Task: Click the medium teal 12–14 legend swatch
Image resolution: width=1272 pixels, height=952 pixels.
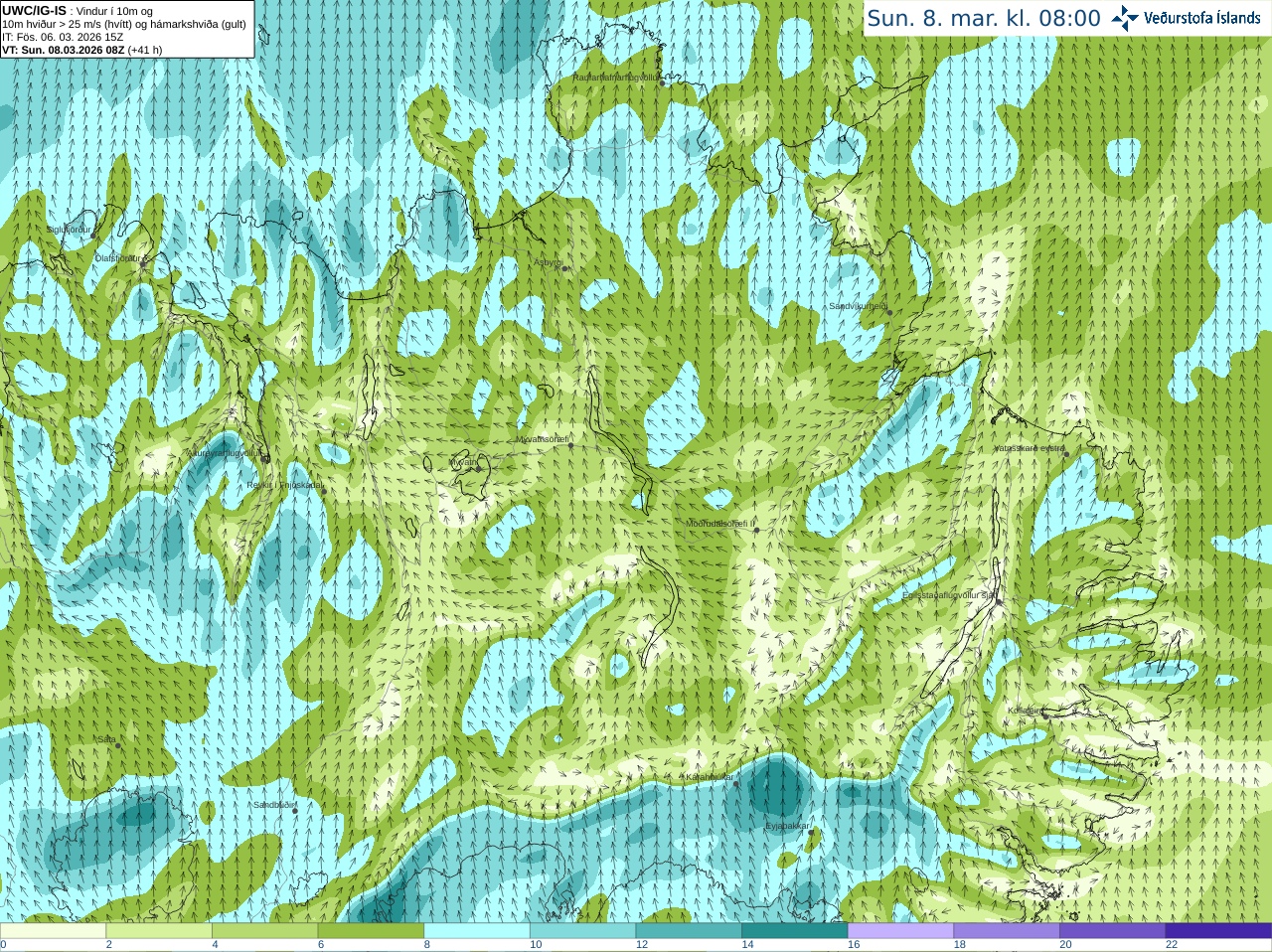Action: pos(689,931)
